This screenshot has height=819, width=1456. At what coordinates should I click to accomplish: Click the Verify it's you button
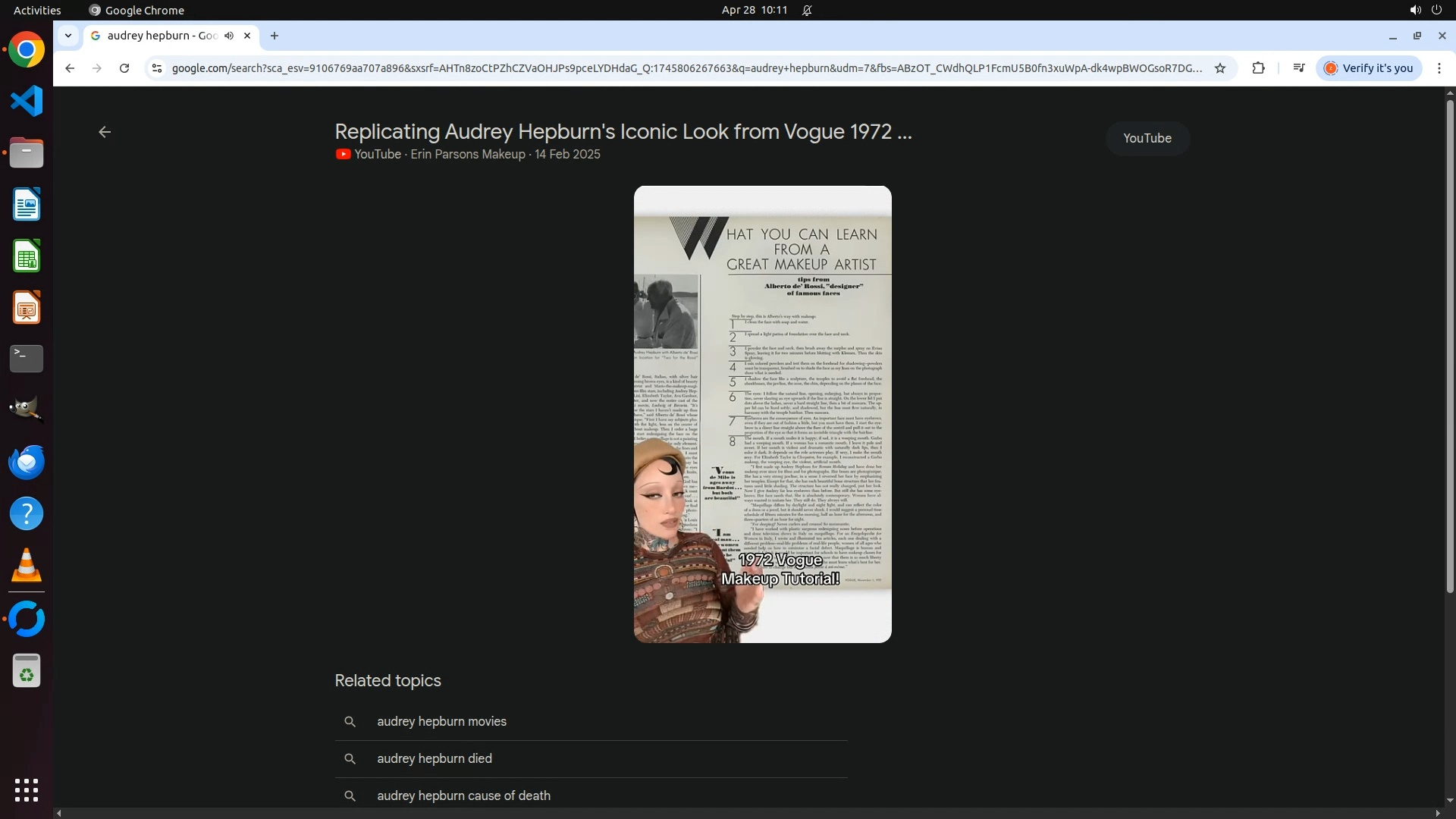point(1369,68)
